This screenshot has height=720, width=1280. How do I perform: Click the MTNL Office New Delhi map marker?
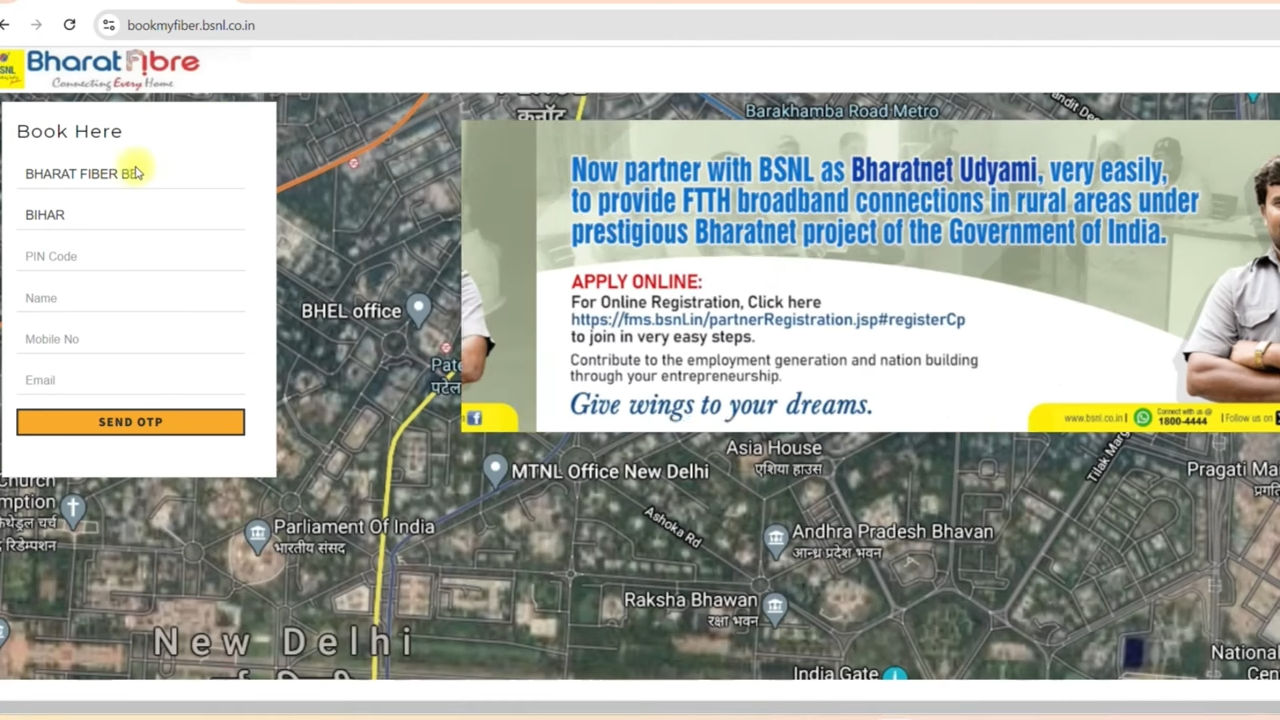click(495, 468)
